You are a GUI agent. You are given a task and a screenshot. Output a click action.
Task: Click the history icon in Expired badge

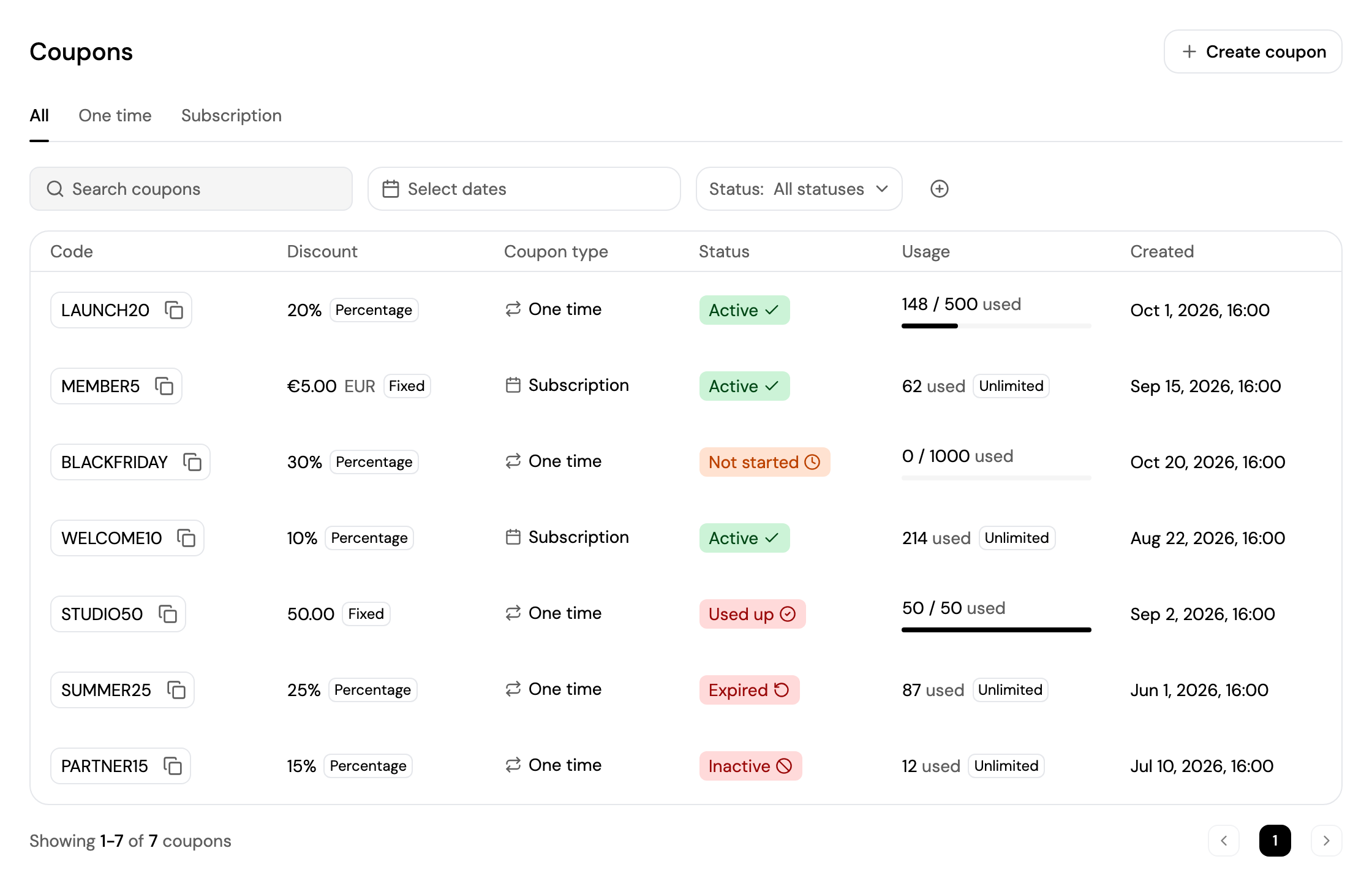pos(782,690)
